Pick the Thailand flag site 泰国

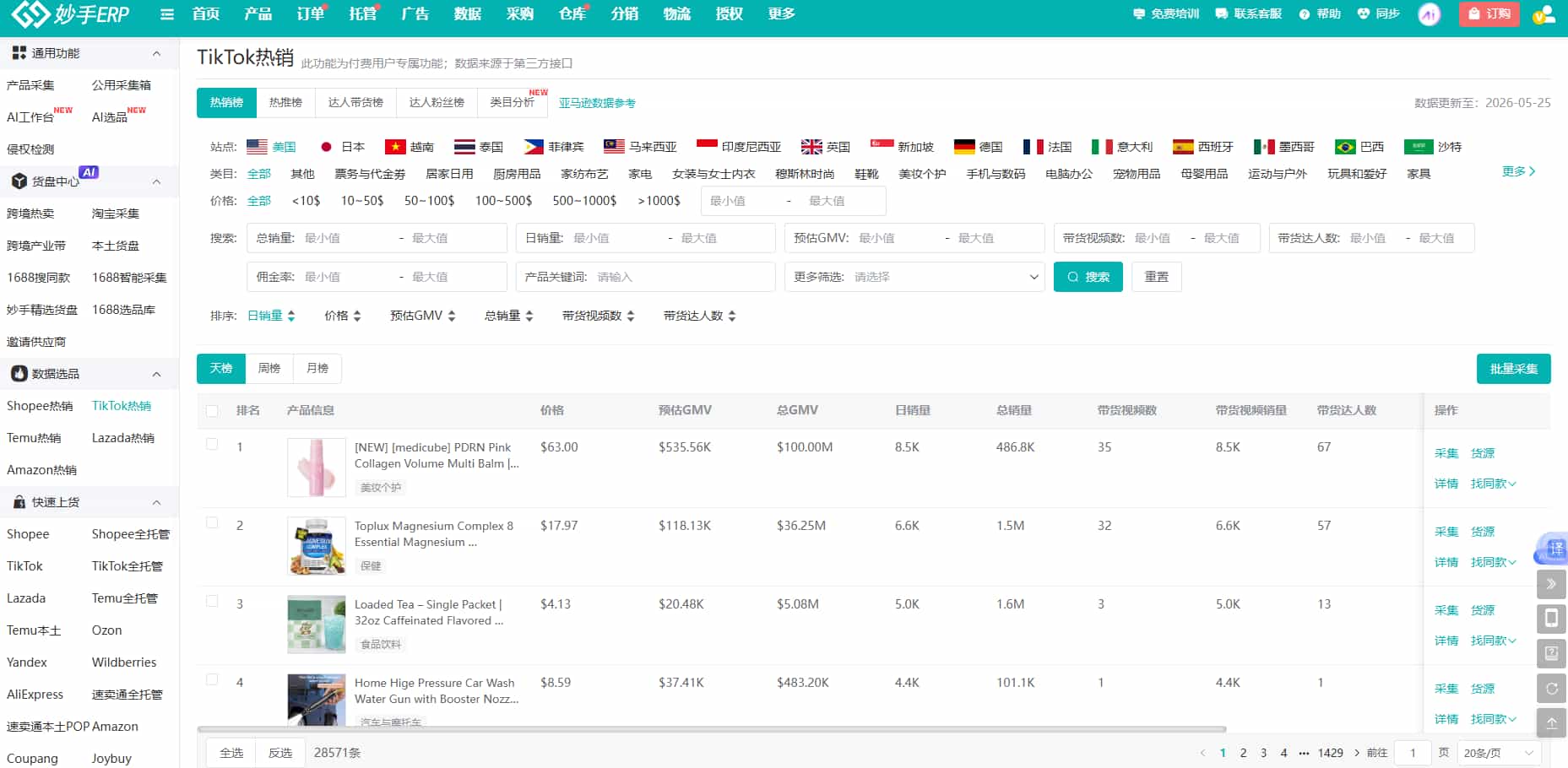point(479,147)
